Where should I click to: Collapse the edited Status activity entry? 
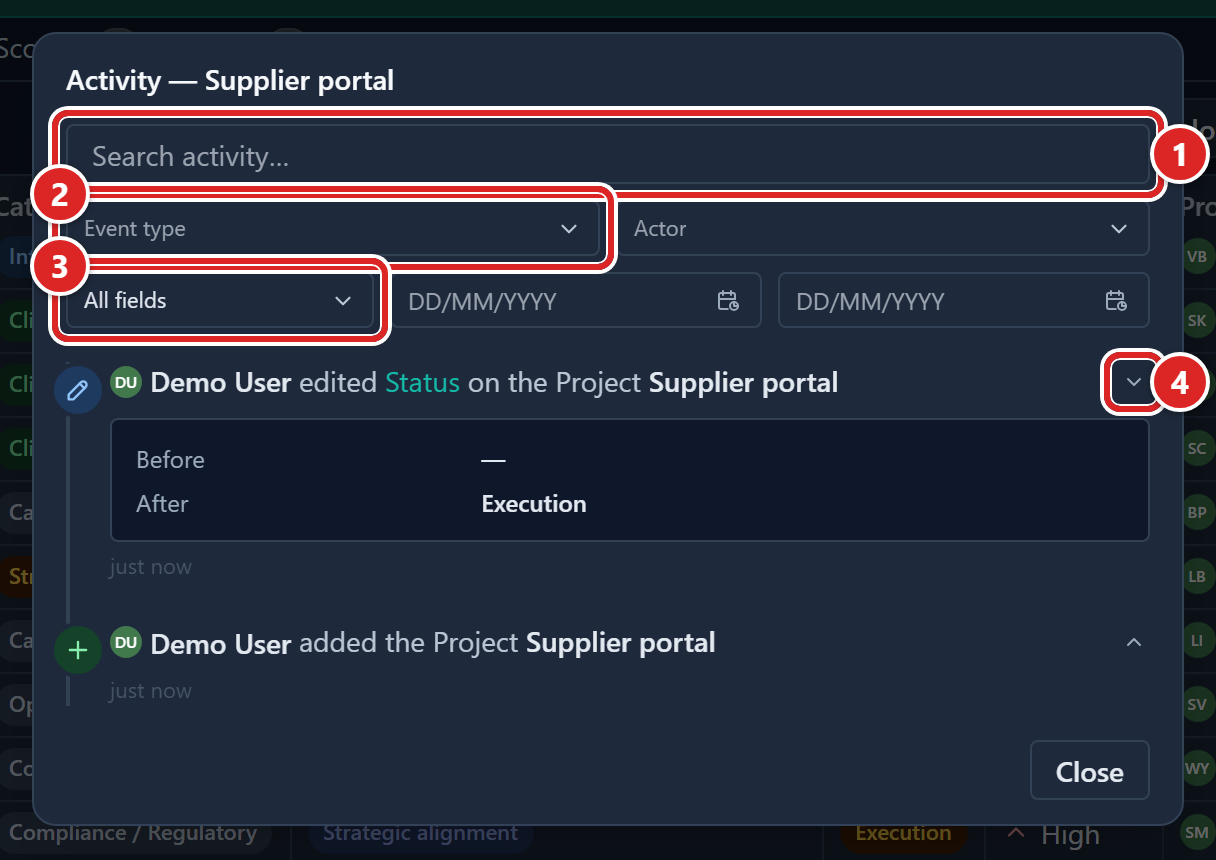pyautogui.click(x=1134, y=382)
